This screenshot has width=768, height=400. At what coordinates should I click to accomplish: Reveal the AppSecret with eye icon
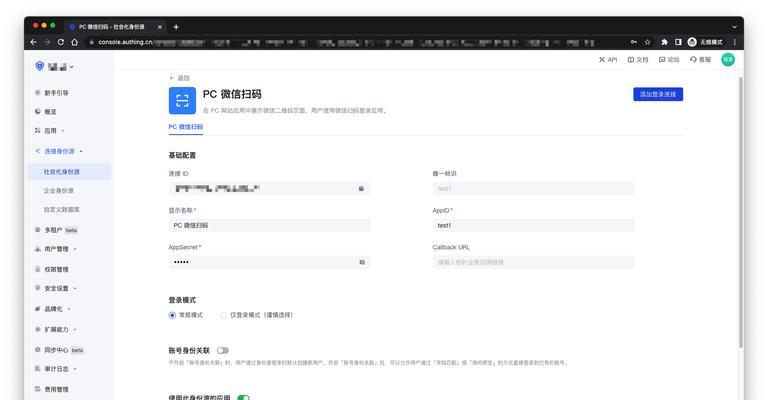[x=362, y=262]
